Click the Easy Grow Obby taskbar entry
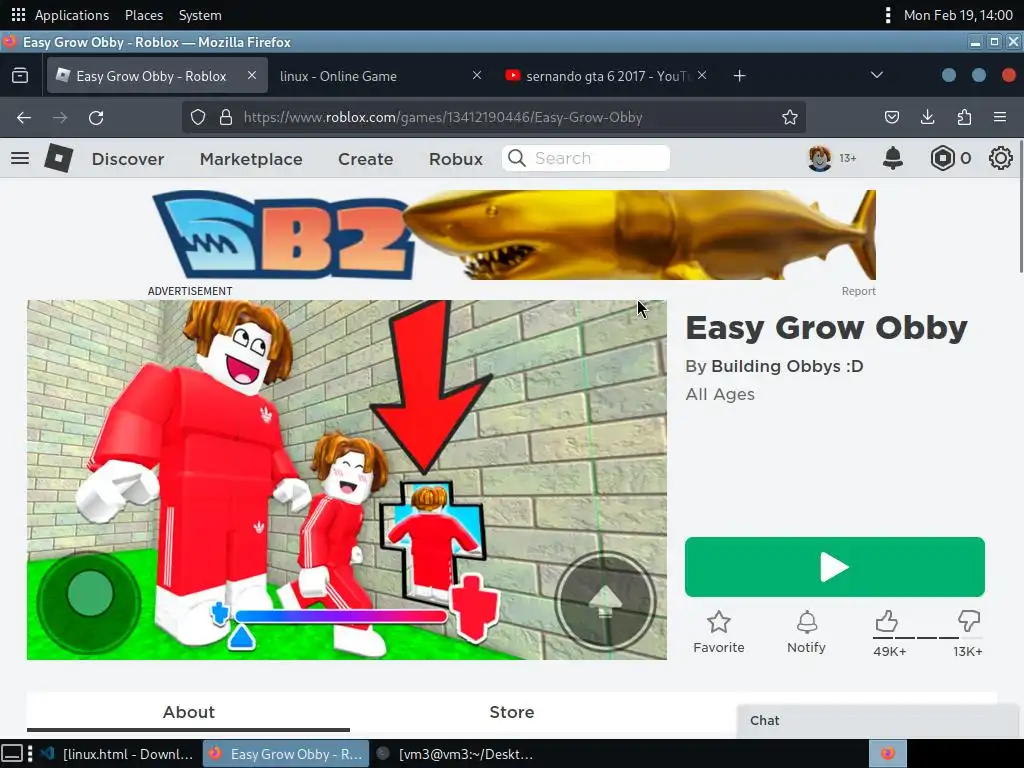 [286, 754]
